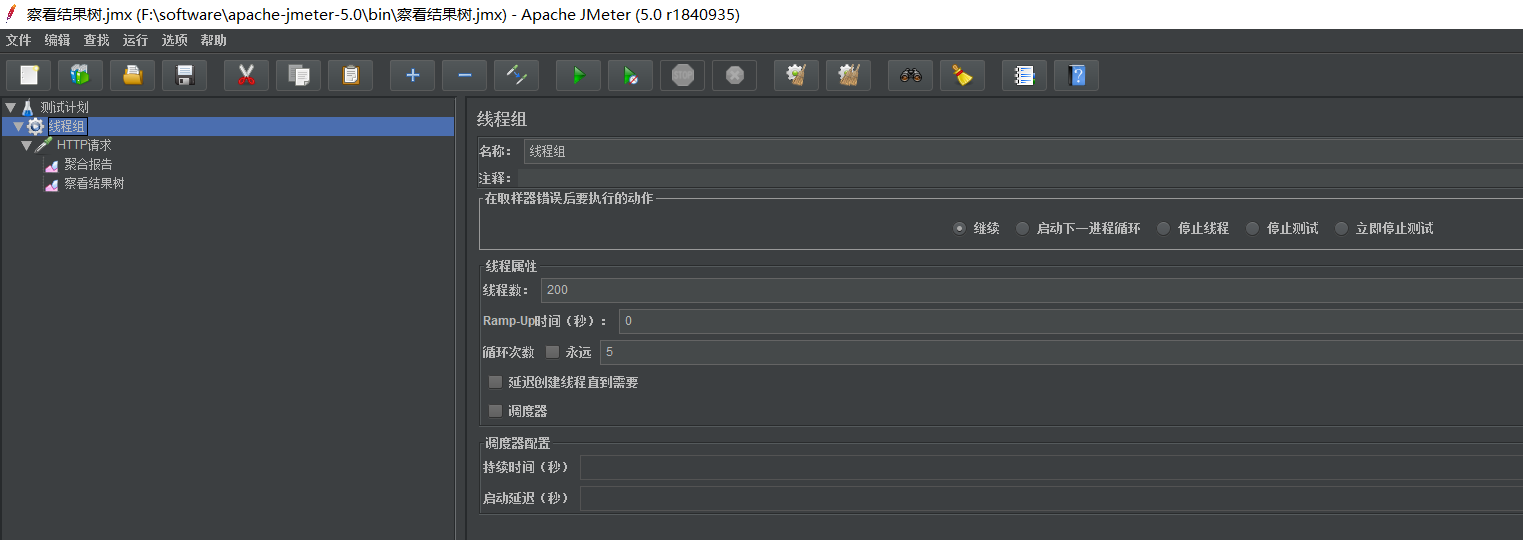The width and height of the screenshot is (1523, 540).
Task: Click the 持续时间（秒） field
Action: pos(1051,468)
